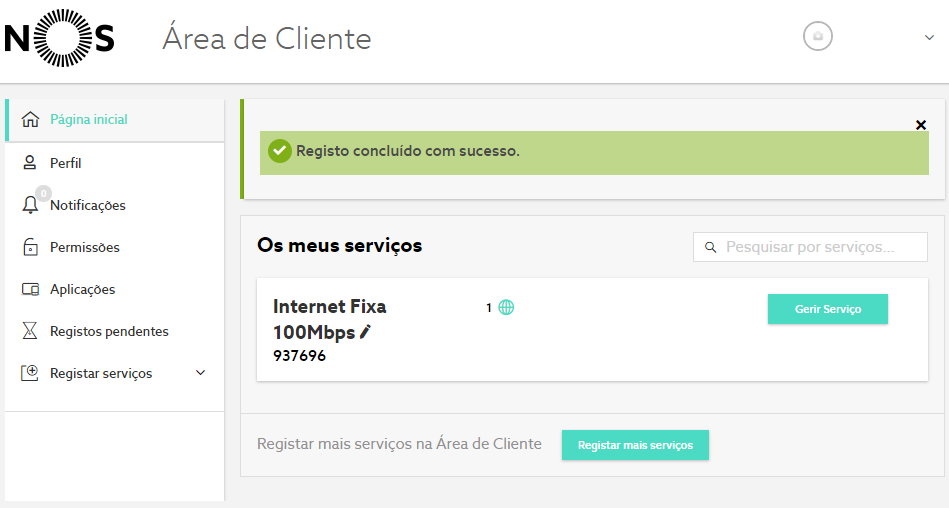The width and height of the screenshot is (949, 508).
Task: Click the globe icon on the service card
Action: pyautogui.click(x=506, y=308)
